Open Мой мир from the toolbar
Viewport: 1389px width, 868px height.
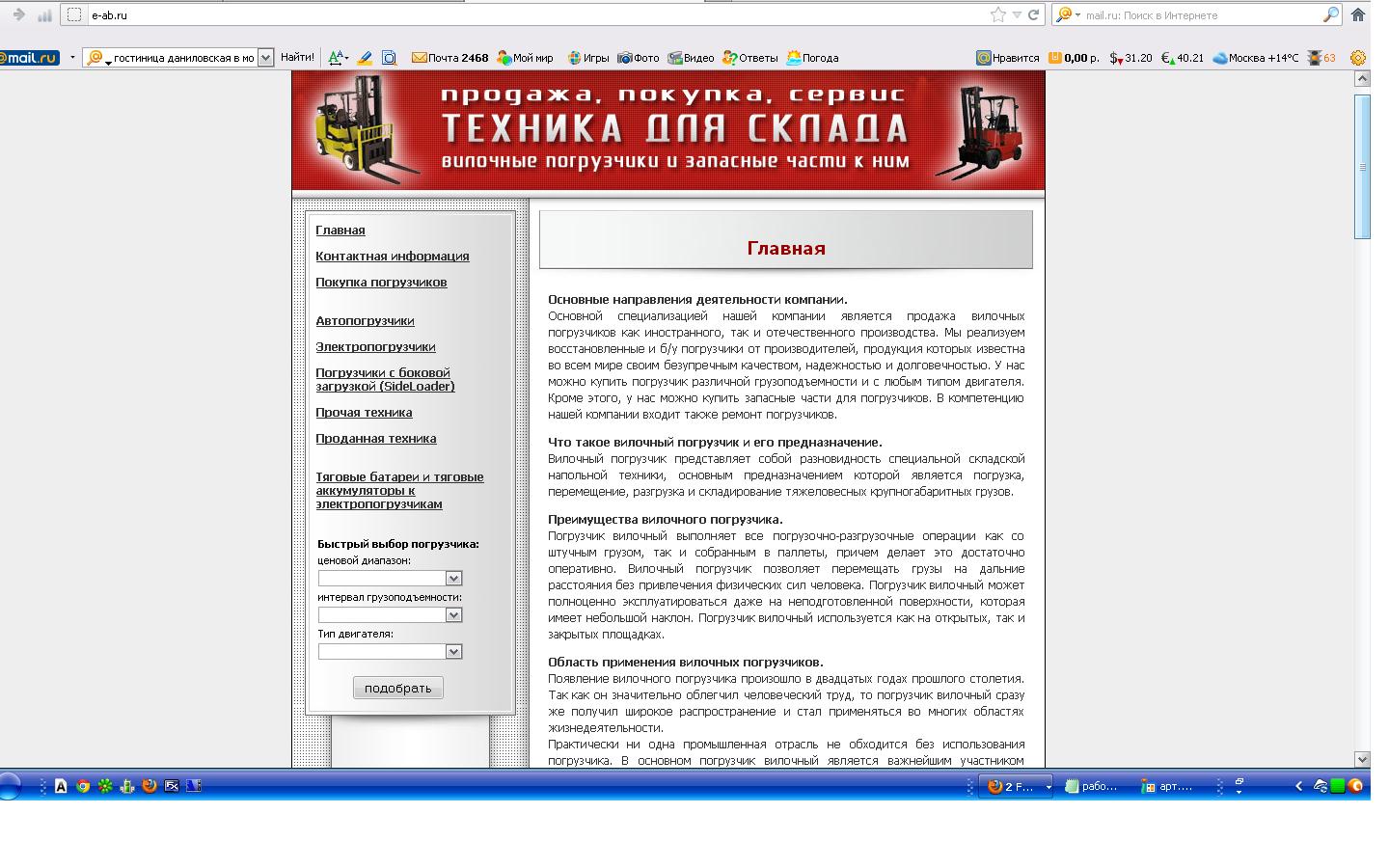click(x=525, y=58)
